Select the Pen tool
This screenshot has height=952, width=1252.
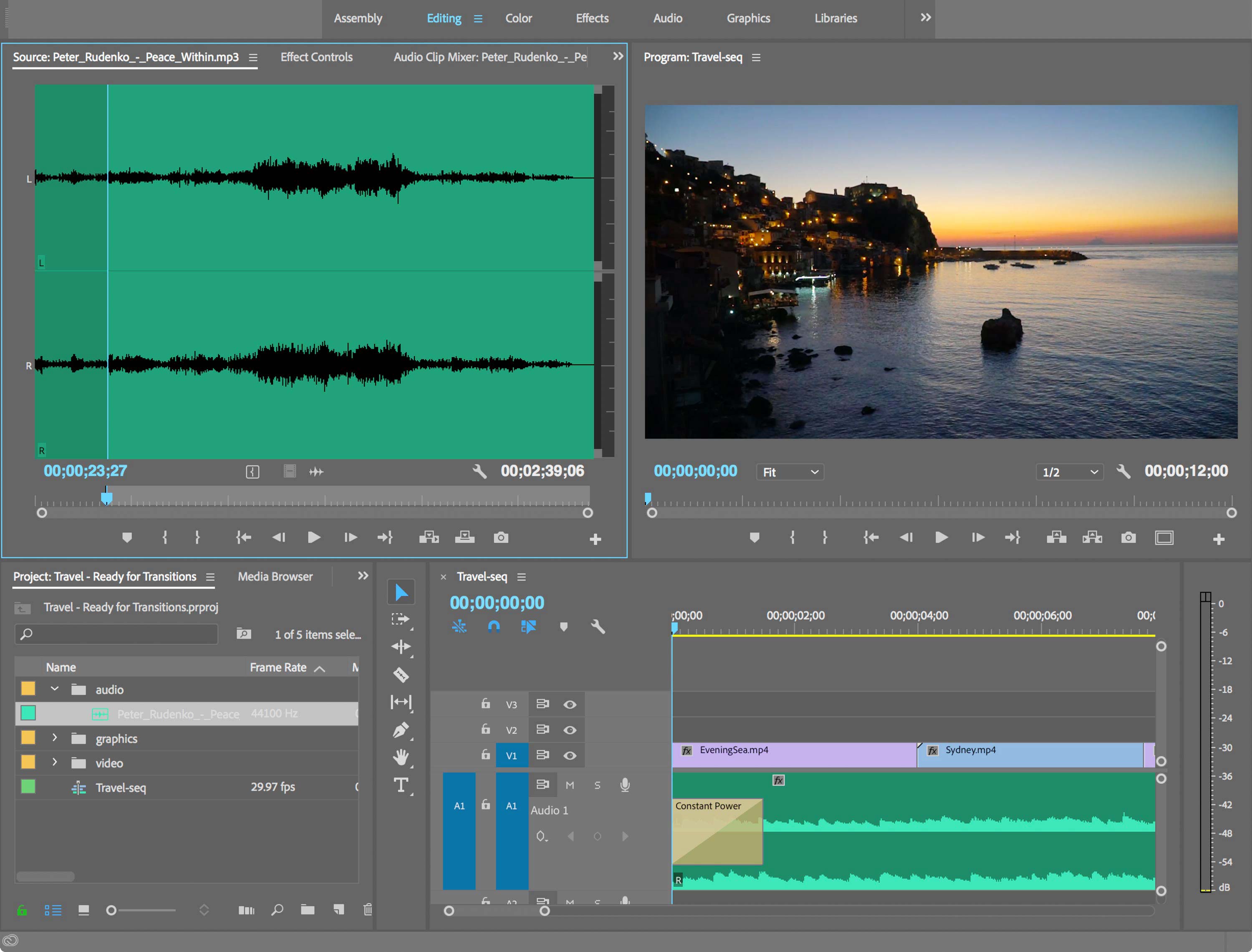(401, 730)
